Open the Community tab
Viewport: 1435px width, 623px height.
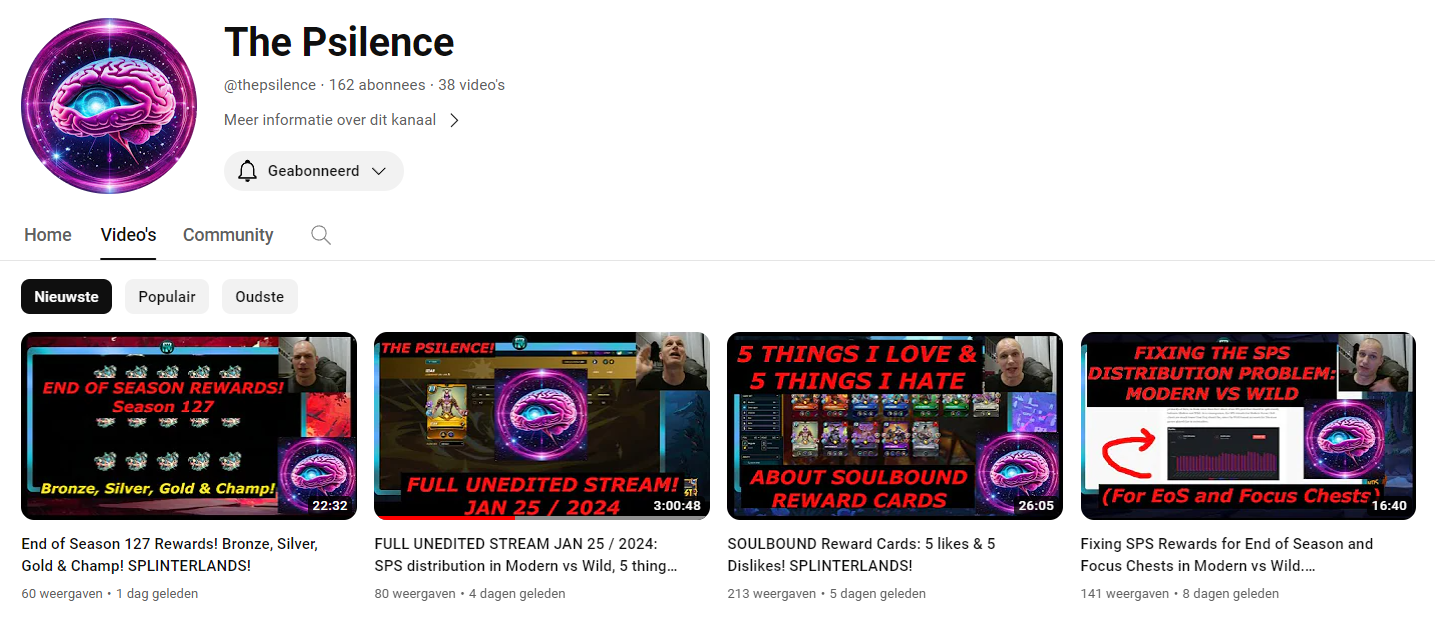coord(228,235)
